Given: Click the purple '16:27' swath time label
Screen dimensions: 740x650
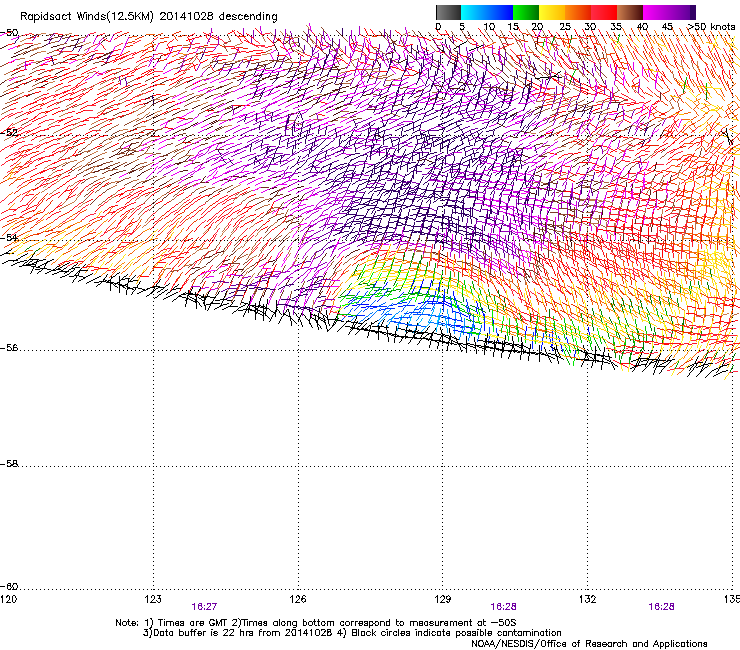Looking at the screenshot, I should 204,607.
